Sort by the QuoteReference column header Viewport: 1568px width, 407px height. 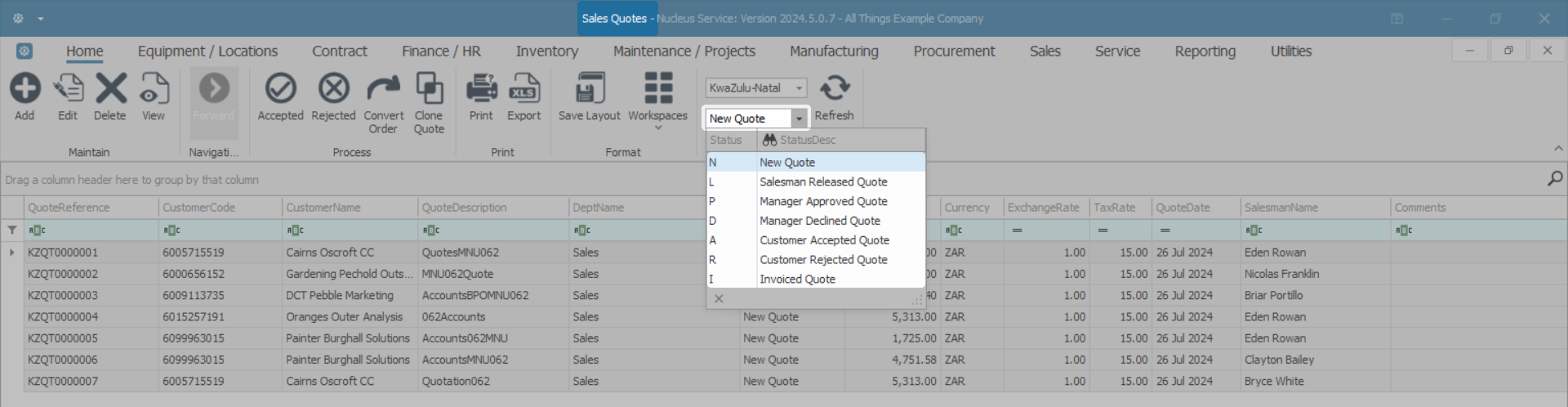coord(69,208)
